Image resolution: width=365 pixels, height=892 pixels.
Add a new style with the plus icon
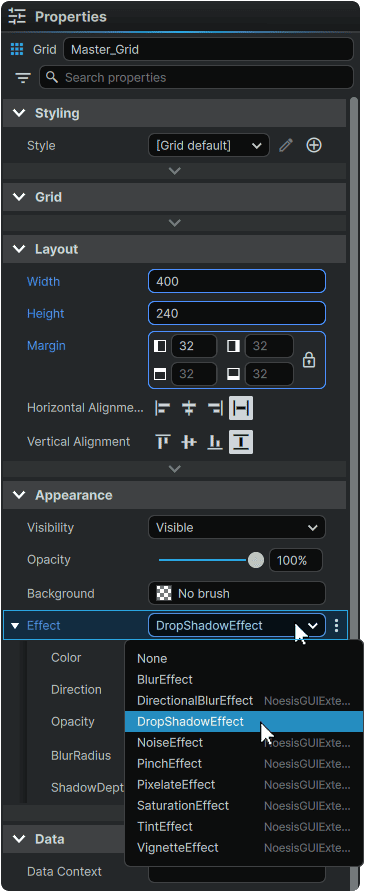[x=314, y=146]
